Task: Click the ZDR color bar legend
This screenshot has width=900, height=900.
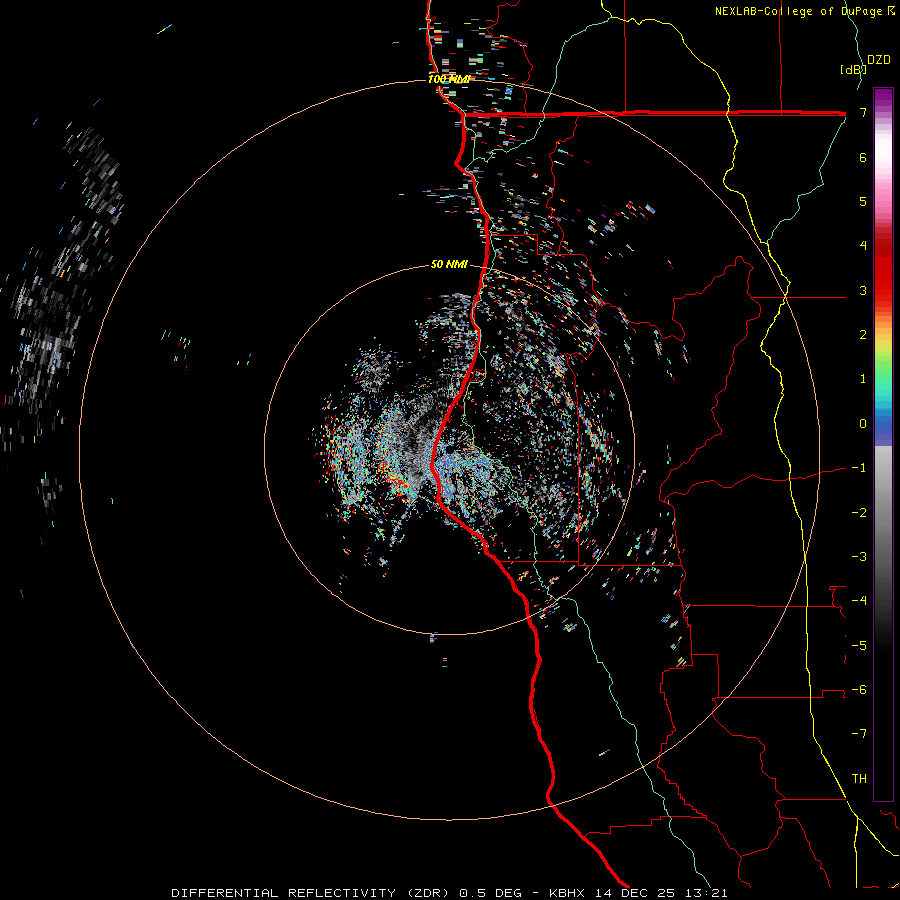Action: [883, 444]
